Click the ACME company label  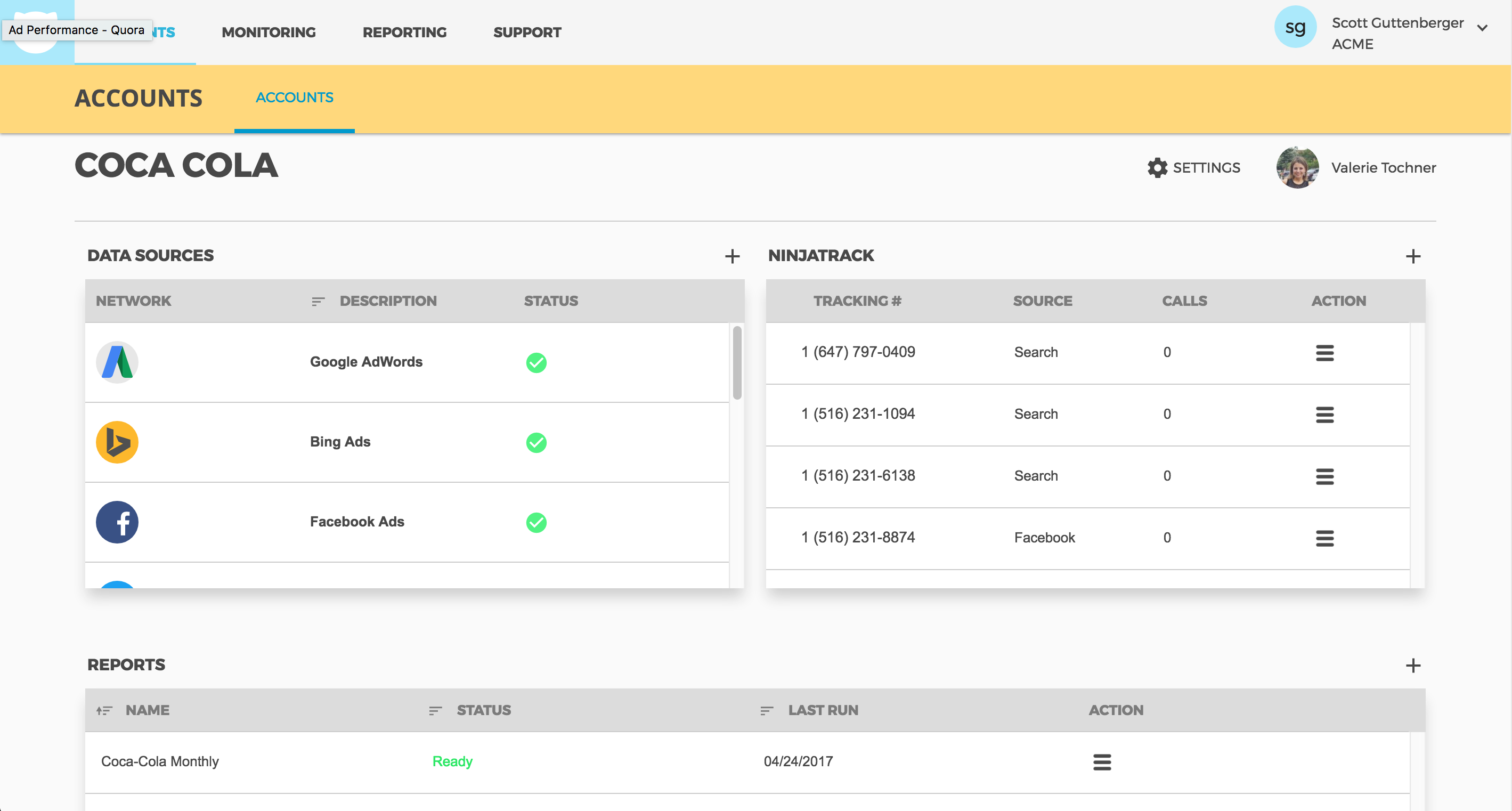tap(1352, 45)
